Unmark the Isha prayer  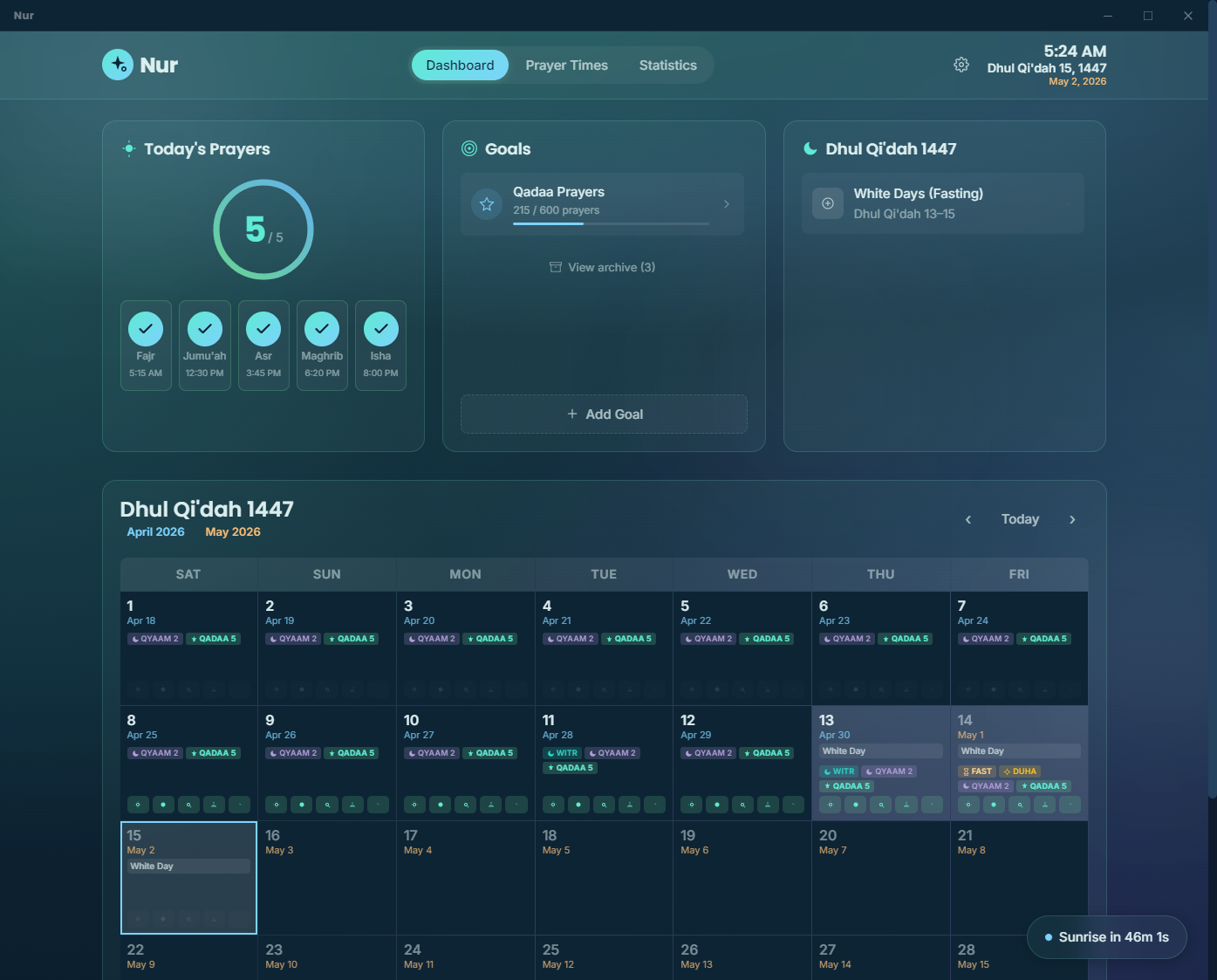point(381,329)
